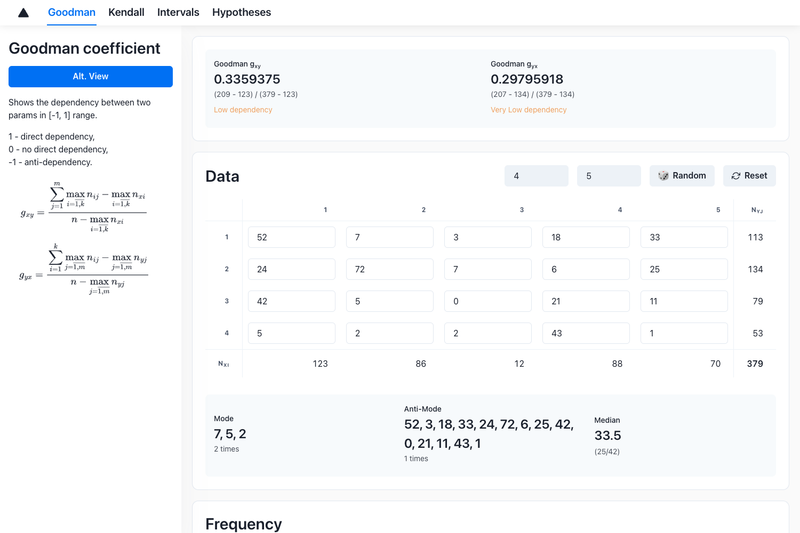This screenshot has width=800, height=533.
Task: Select the cell containing 72 in row 2
Action: [x=390, y=269]
